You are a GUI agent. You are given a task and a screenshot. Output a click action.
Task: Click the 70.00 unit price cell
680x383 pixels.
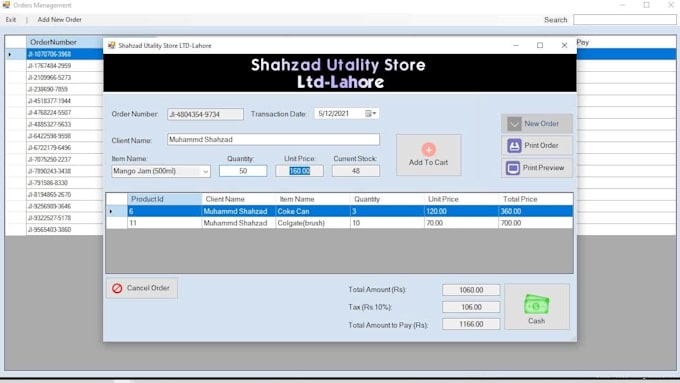point(461,223)
